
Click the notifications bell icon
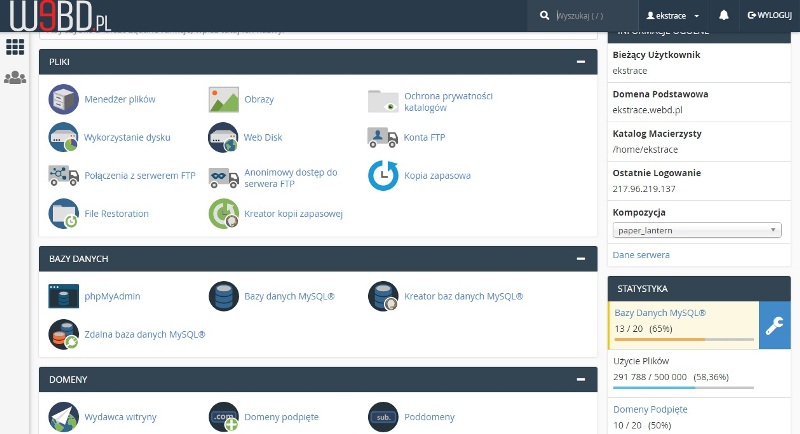(x=723, y=15)
